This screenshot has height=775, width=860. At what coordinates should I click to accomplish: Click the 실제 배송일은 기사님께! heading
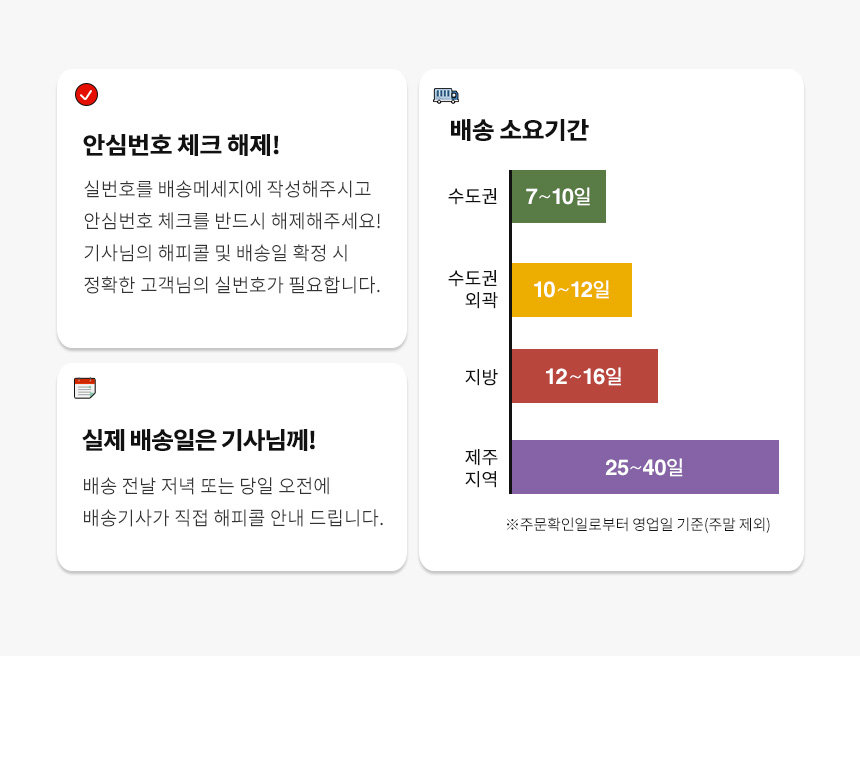pyautogui.click(x=199, y=440)
